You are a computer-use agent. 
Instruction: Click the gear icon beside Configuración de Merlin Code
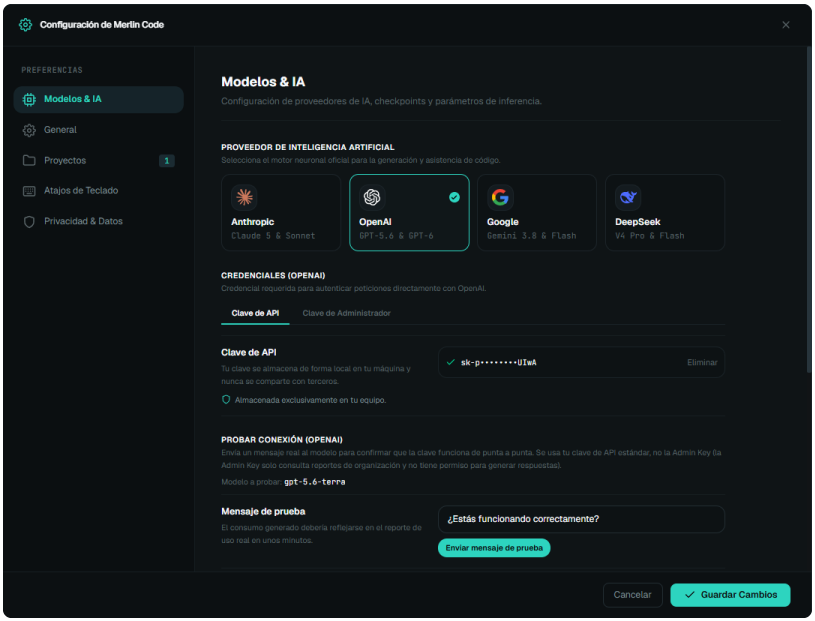[x=25, y=24]
